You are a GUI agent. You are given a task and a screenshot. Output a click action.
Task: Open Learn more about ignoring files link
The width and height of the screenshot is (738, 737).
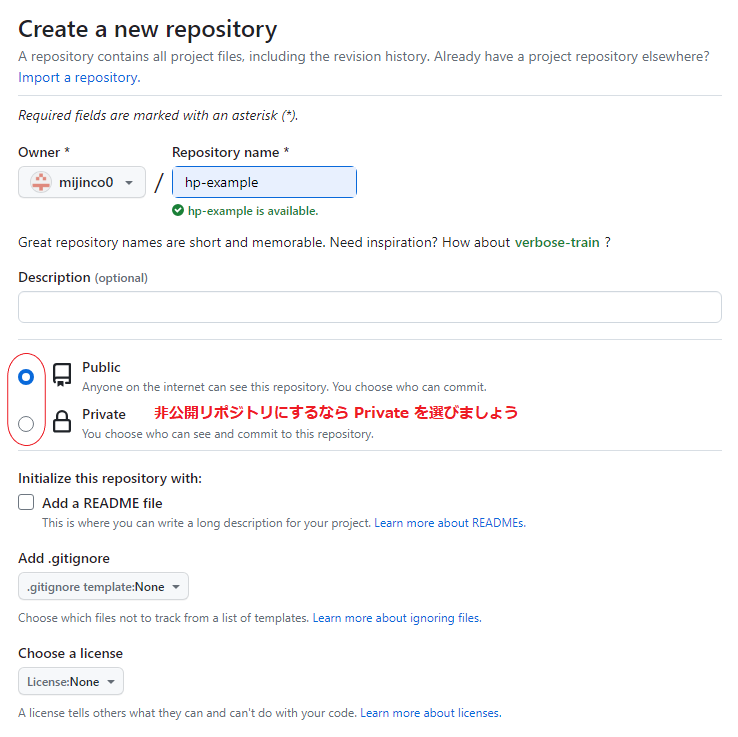click(397, 618)
